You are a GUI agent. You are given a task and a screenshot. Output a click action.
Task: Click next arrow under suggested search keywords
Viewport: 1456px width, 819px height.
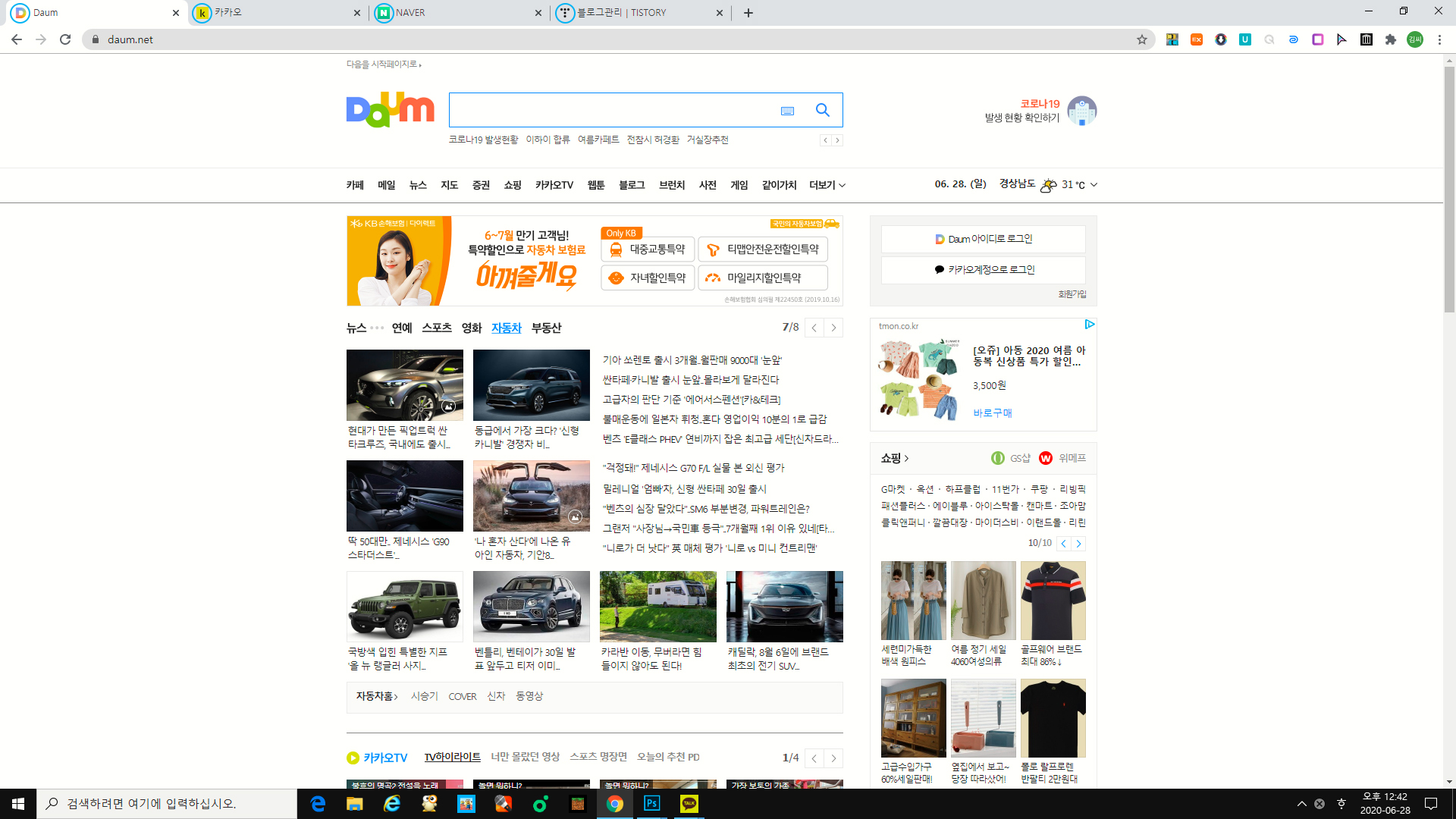(x=837, y=140)
